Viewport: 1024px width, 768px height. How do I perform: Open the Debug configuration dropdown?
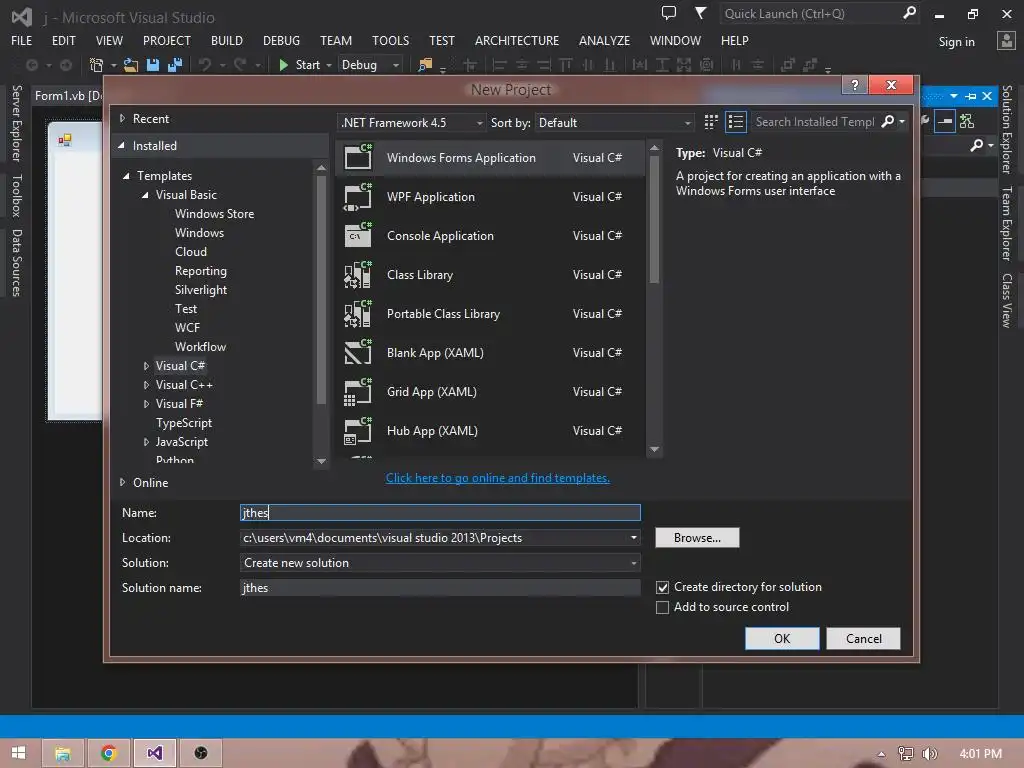pyautogui.click(x=370, y=65)
